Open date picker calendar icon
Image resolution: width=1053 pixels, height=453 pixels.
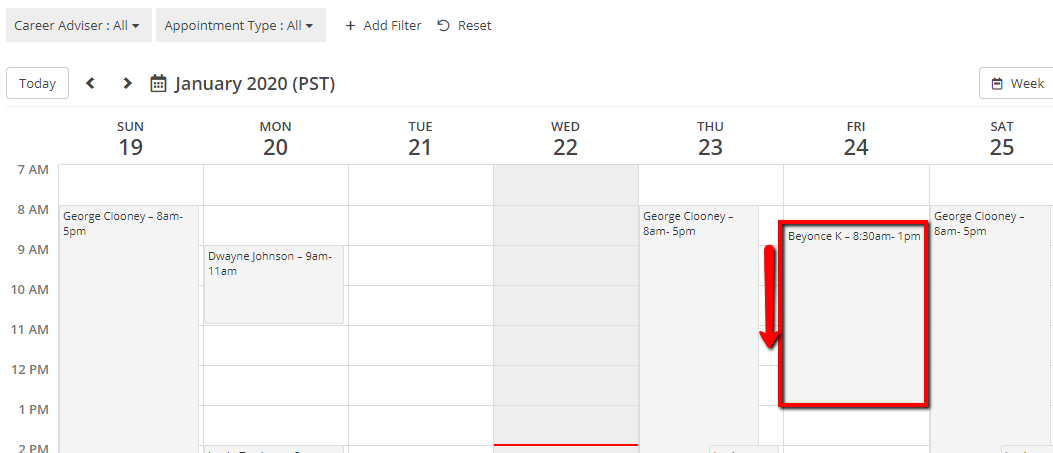(158, 84)
